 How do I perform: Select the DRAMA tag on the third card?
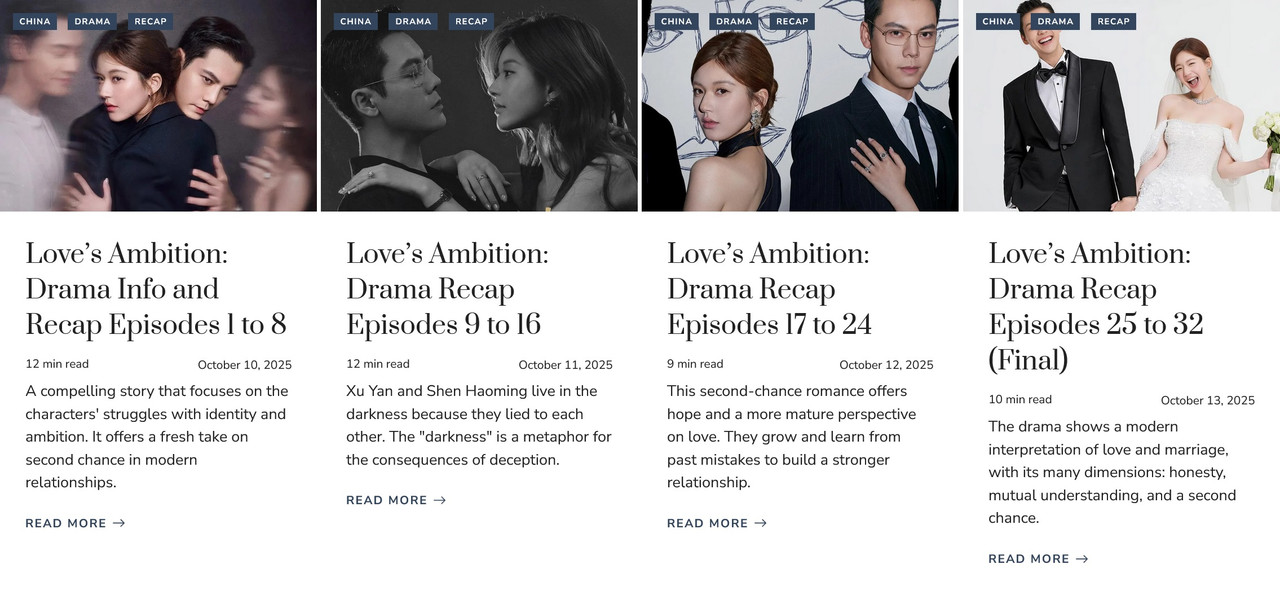[734, 21]
